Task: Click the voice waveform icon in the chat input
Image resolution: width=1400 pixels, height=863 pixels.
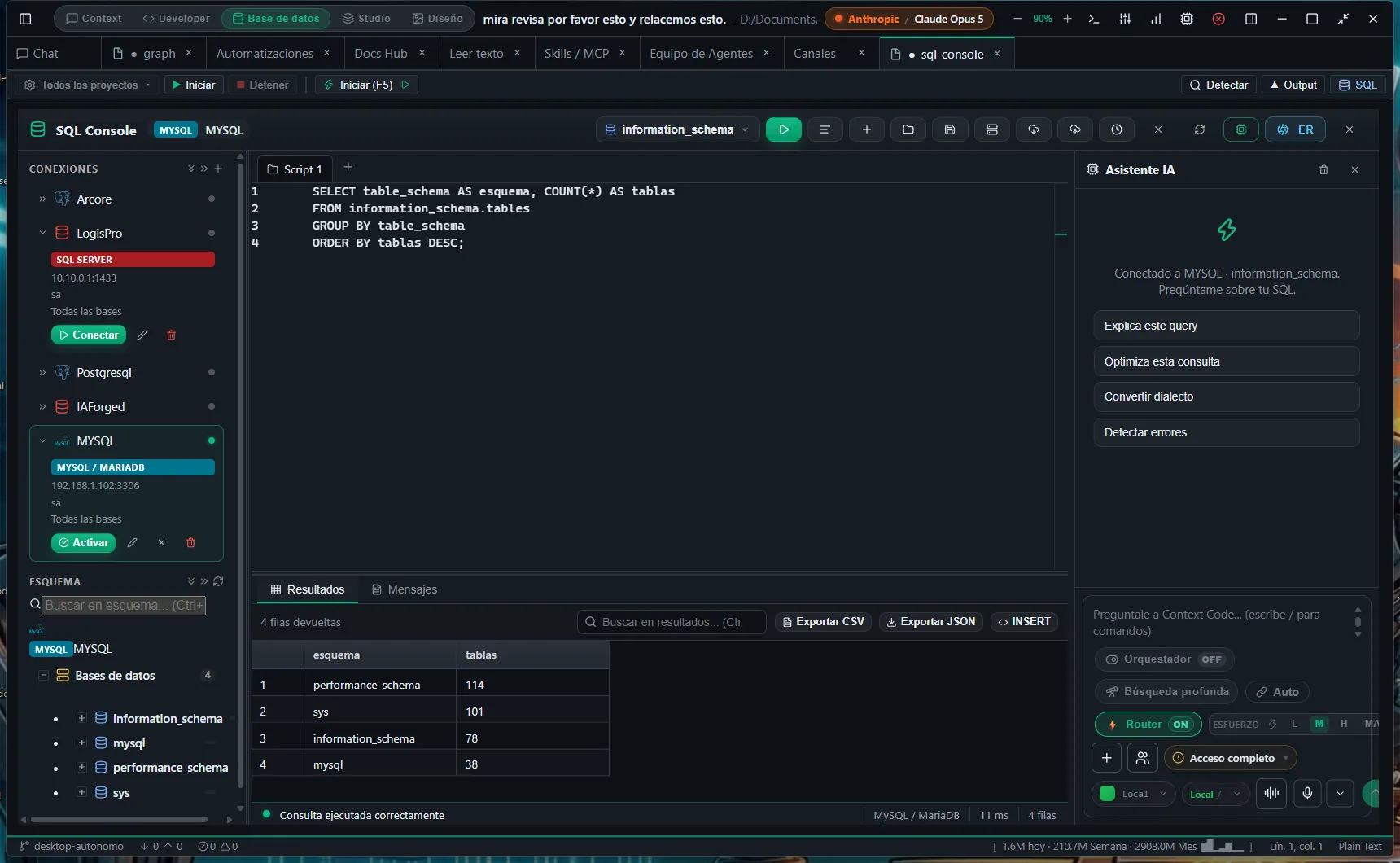Action: coord(1271,793)
